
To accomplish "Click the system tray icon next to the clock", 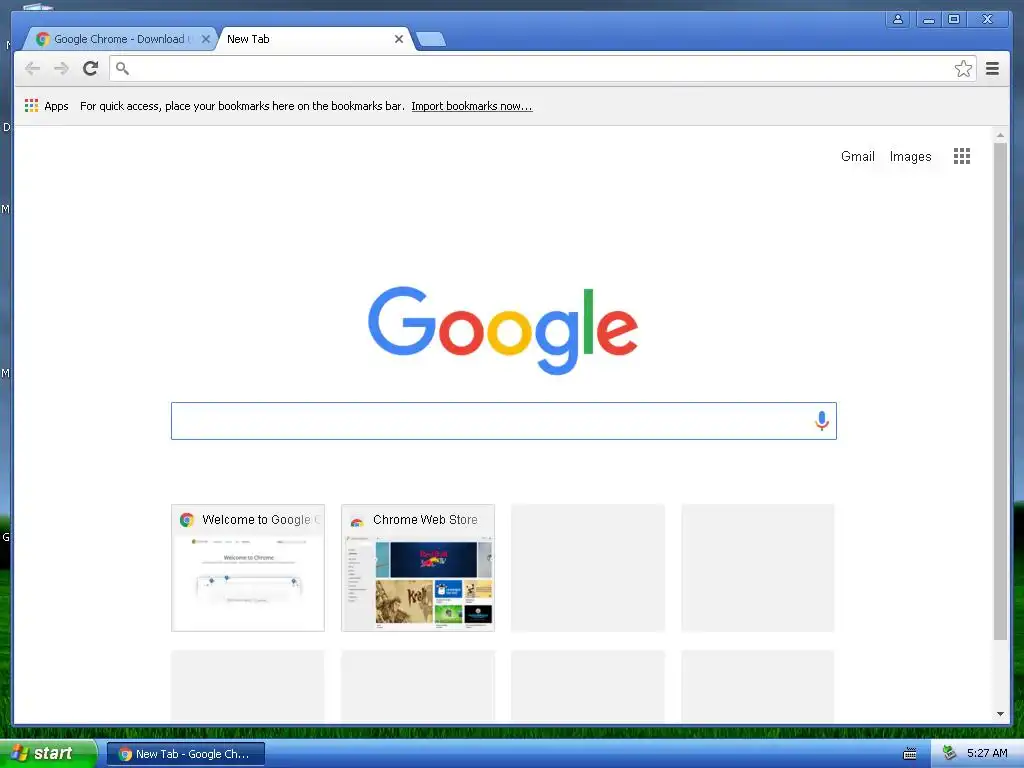I will click(x=949, y=754).
